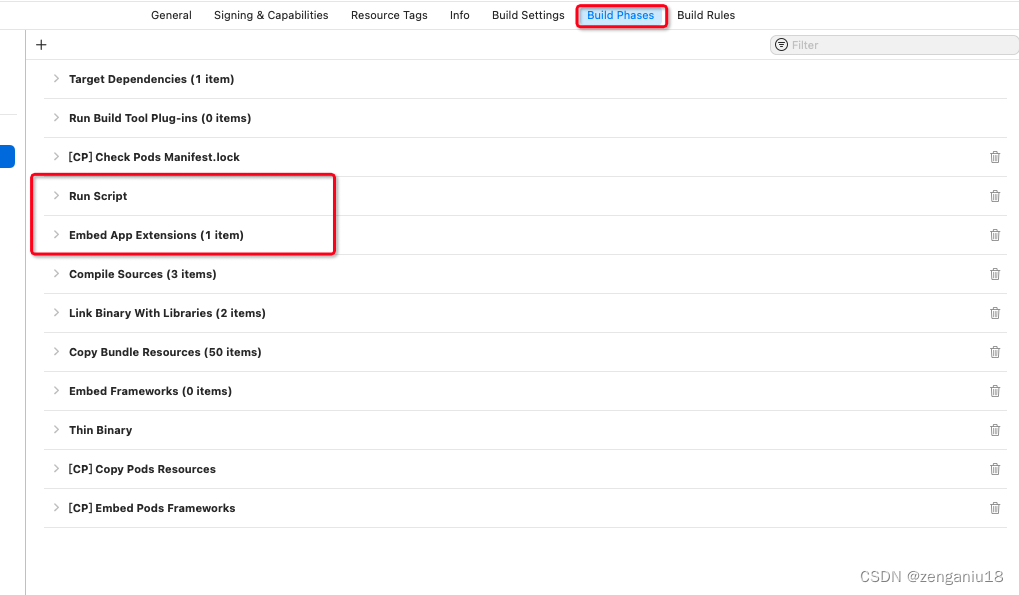1019x595 pixels.
Task: Select Link Binary With Libraries (2 items) label
Action: pos(167,313)
